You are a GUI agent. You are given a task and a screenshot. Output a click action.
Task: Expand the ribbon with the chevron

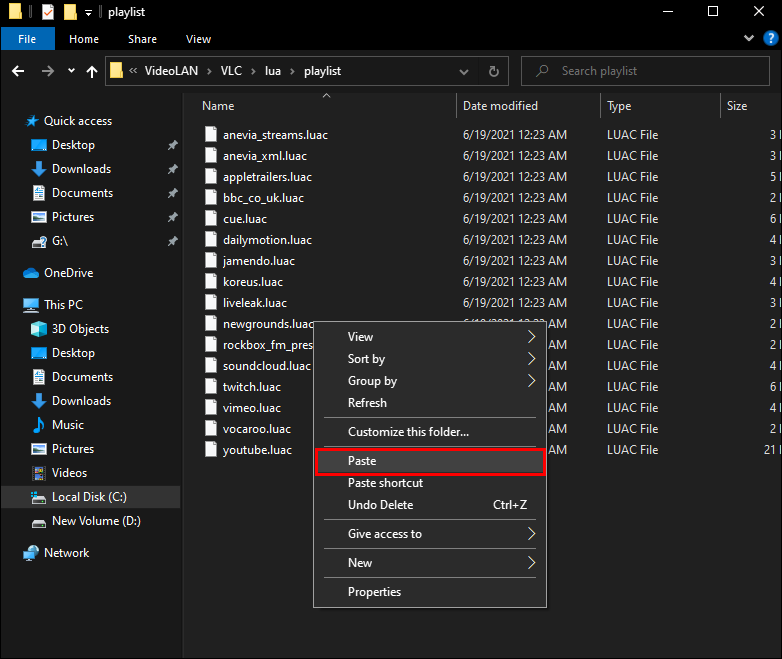click(749, 39)
